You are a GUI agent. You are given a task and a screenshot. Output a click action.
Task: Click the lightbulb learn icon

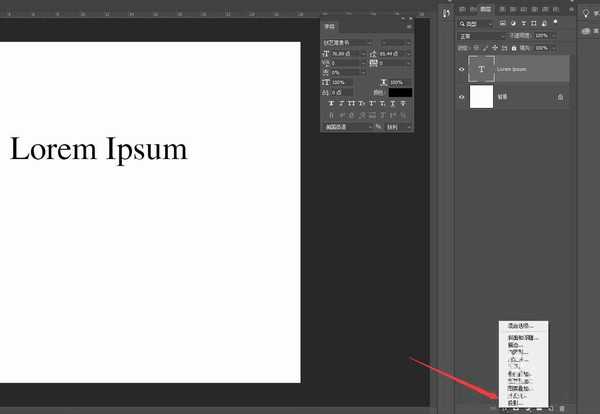click(588, 13)
